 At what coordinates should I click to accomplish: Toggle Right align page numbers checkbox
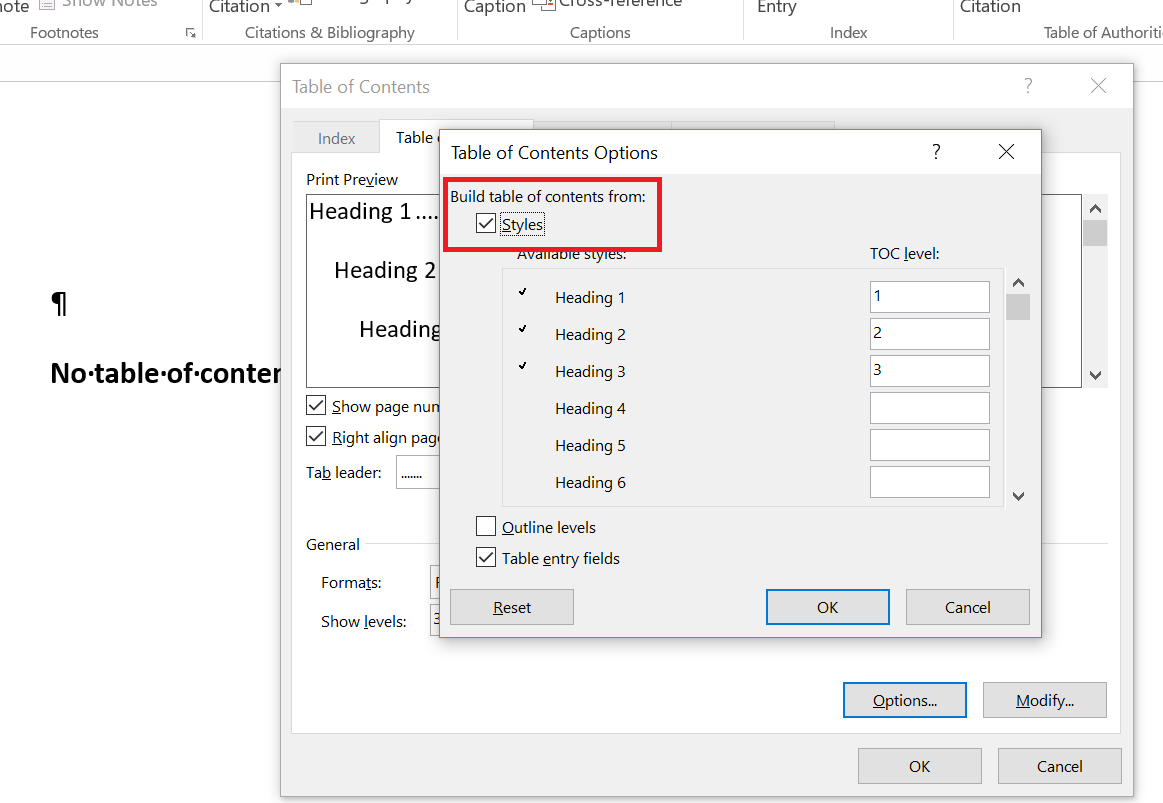tap(316, 437)
